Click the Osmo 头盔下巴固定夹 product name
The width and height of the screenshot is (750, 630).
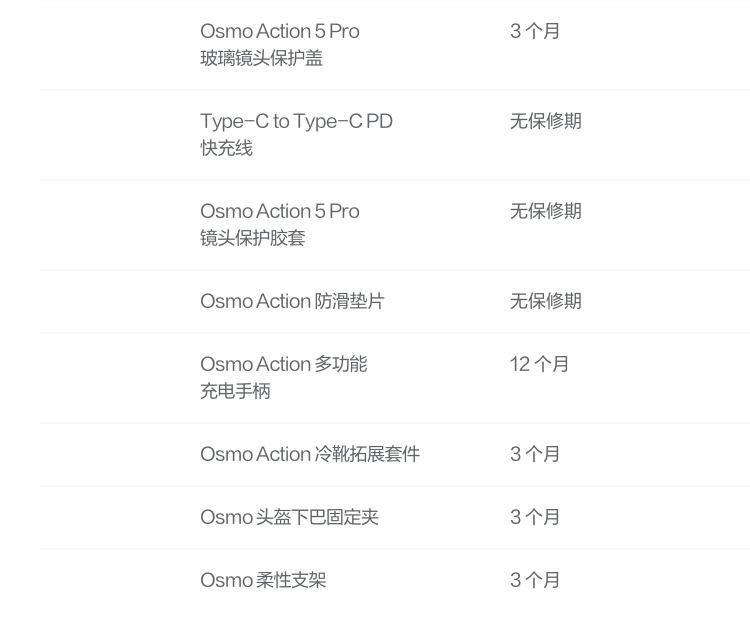pos(289,518)
